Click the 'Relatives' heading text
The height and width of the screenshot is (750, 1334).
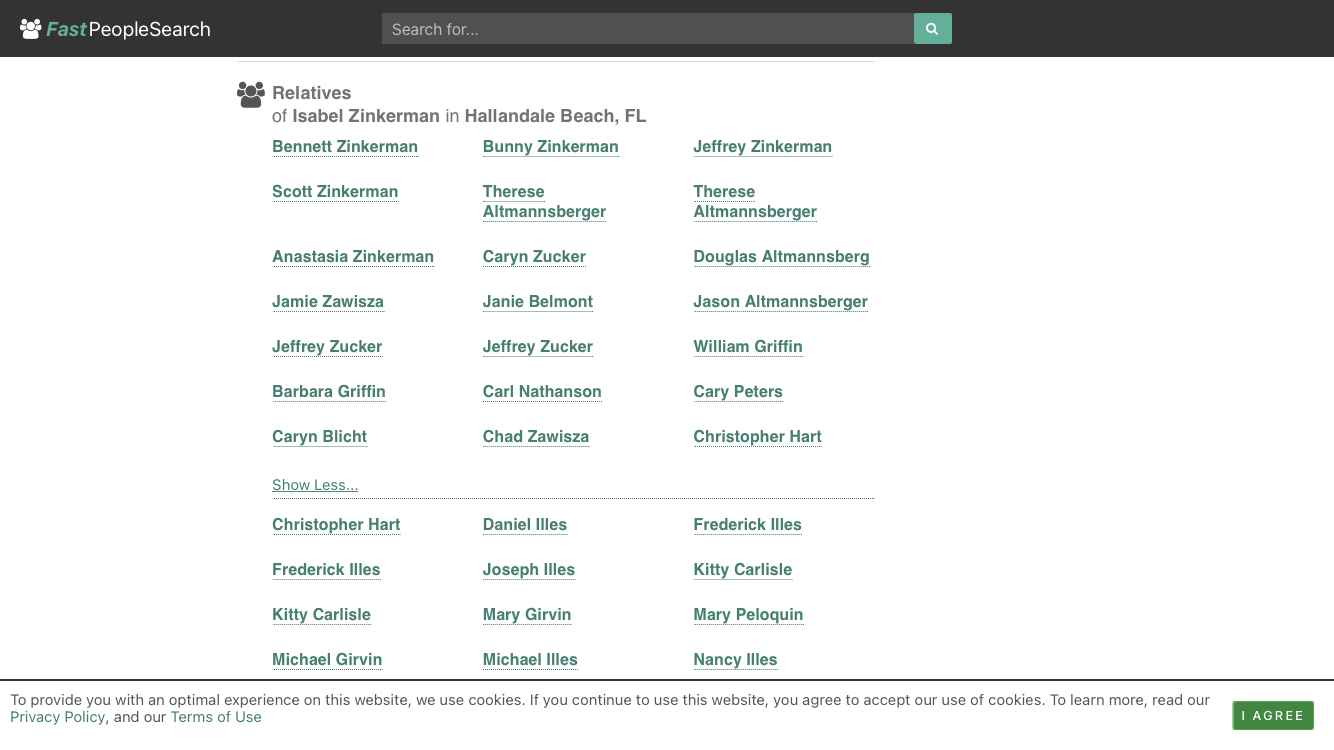click(x=312, y=93)
